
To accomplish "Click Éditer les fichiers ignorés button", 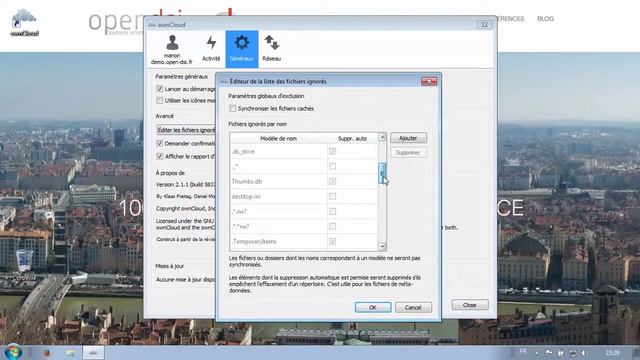I will pyautogui.click(x=186, y=130).
